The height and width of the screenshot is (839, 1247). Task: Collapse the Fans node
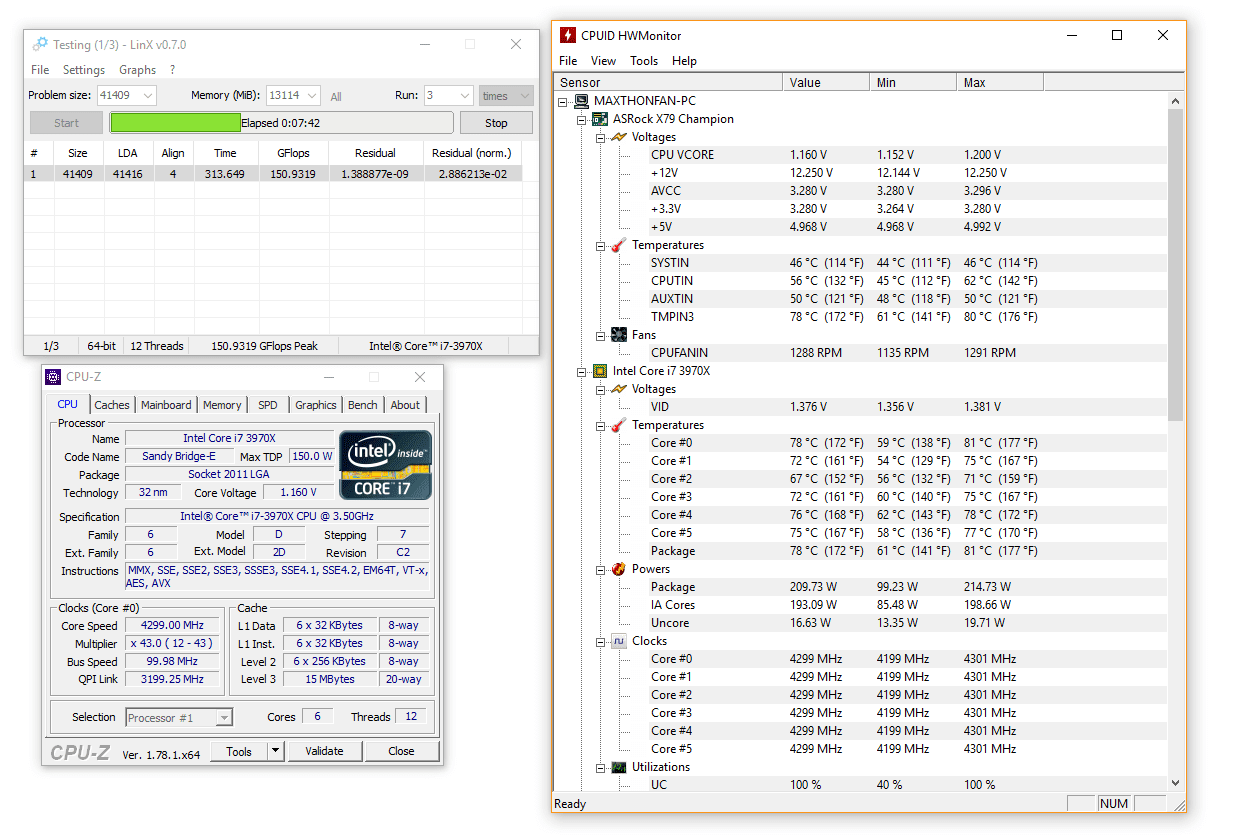601,335
